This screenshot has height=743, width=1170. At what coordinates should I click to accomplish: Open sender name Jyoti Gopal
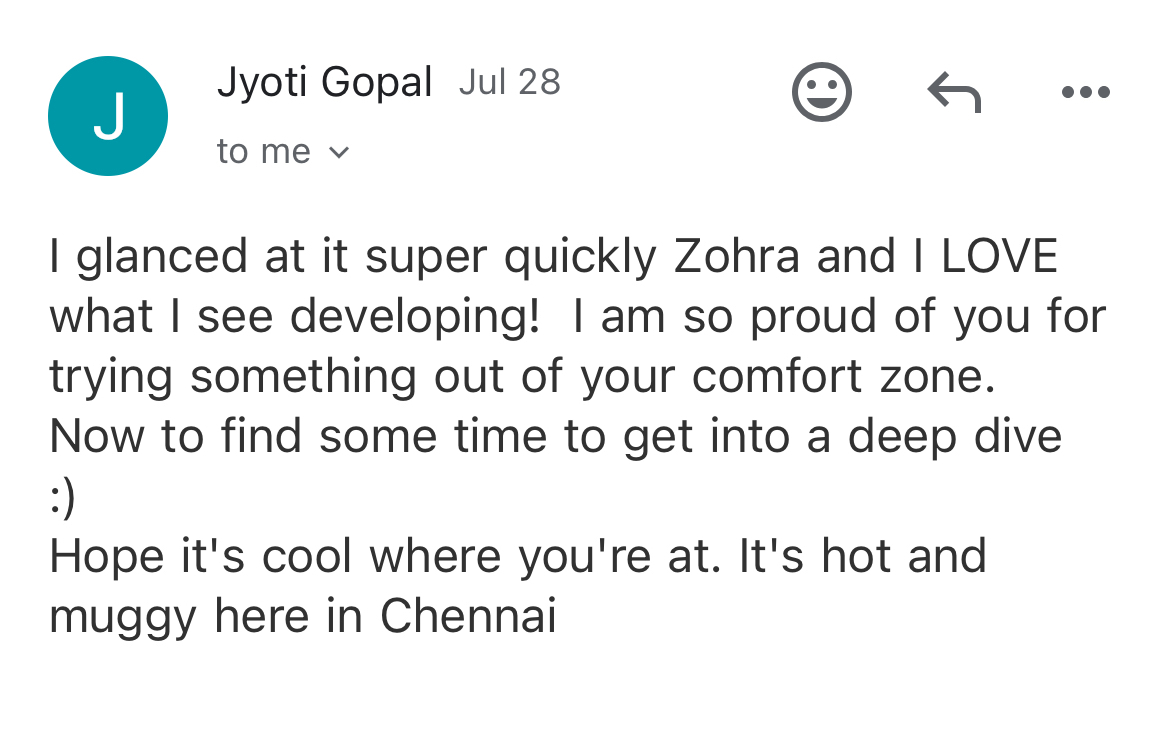(x=324, y=83)
